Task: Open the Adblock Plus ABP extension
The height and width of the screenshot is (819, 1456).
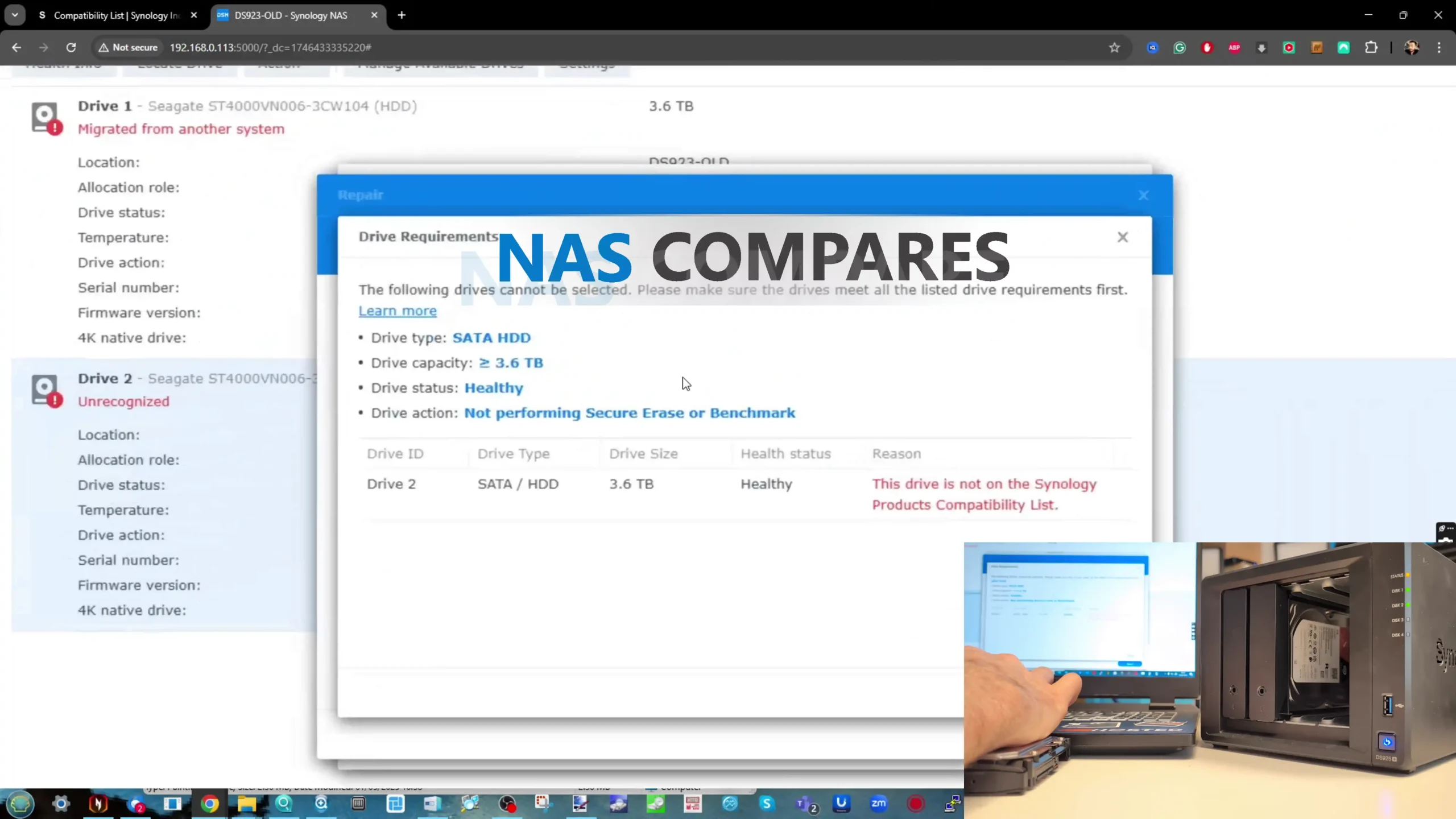Action: [x=1234, y=48]
